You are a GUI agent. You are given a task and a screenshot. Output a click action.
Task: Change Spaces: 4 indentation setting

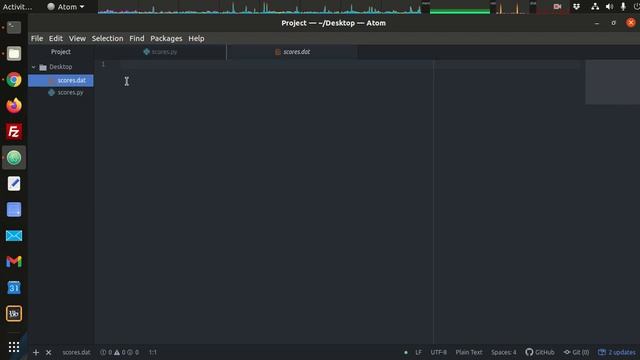[504, 352]
